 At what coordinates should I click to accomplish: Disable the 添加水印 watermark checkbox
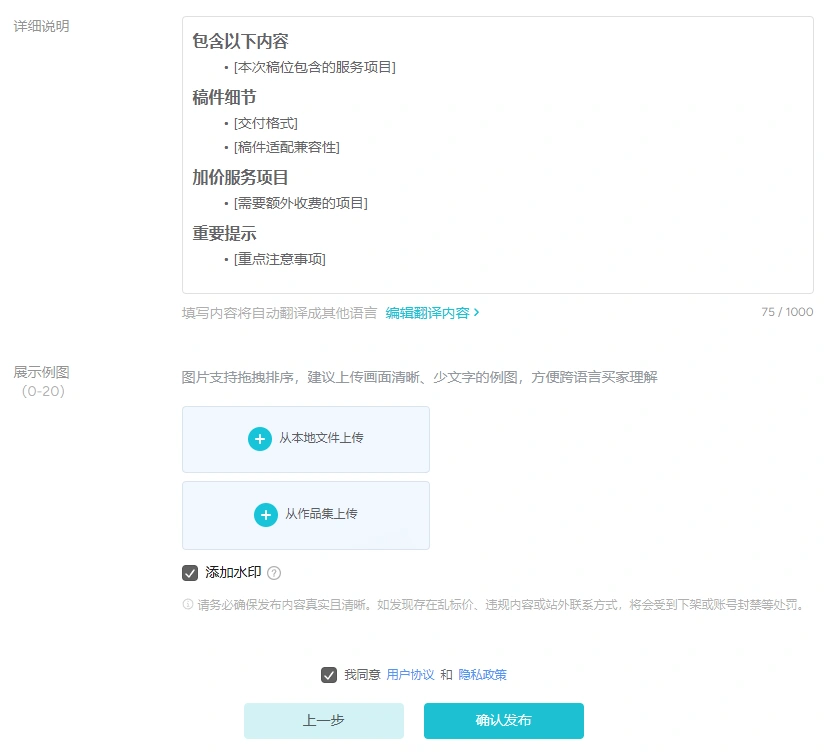(x=188, y=572)
